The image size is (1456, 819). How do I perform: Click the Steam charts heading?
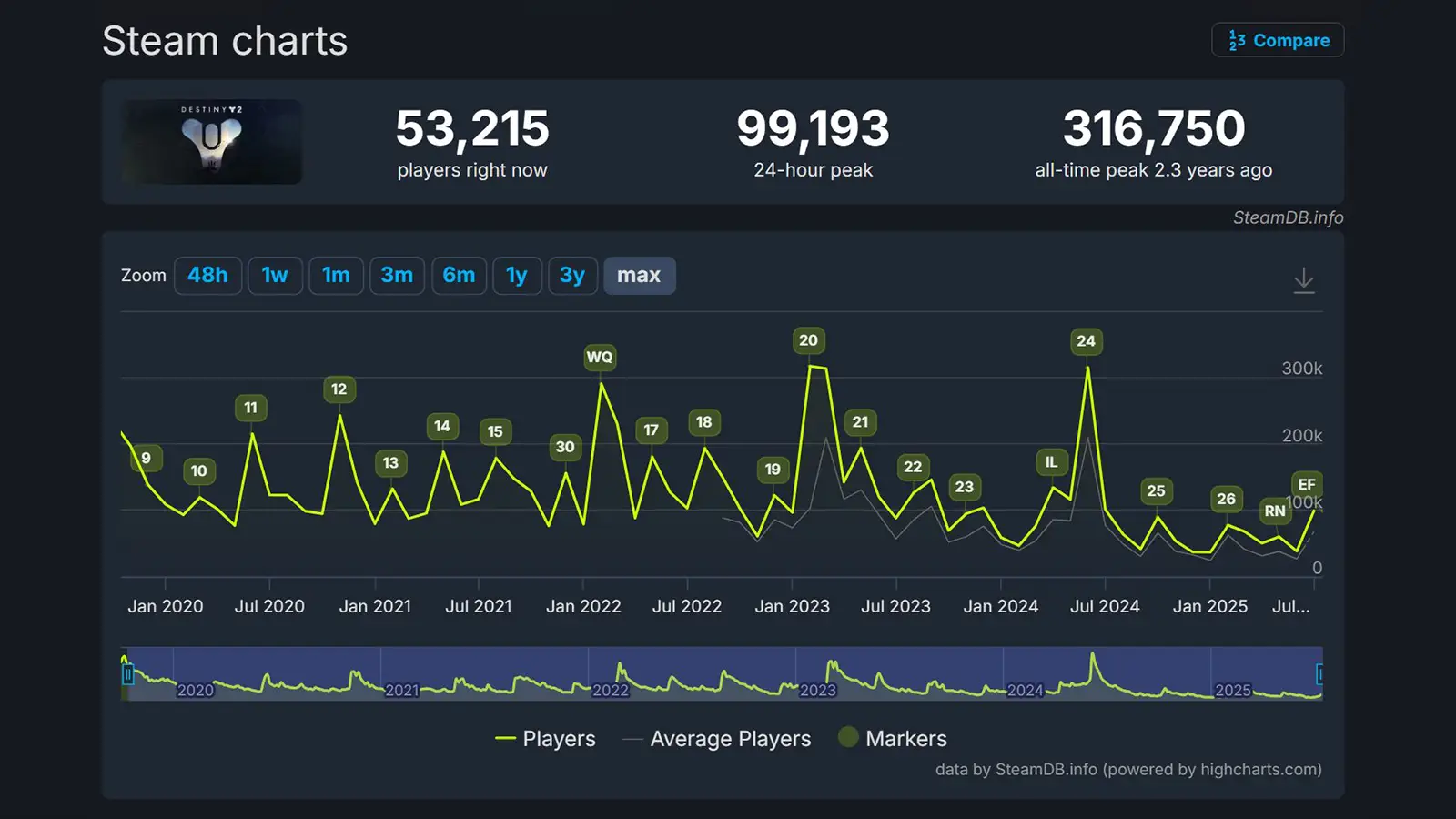pos(225,41)
